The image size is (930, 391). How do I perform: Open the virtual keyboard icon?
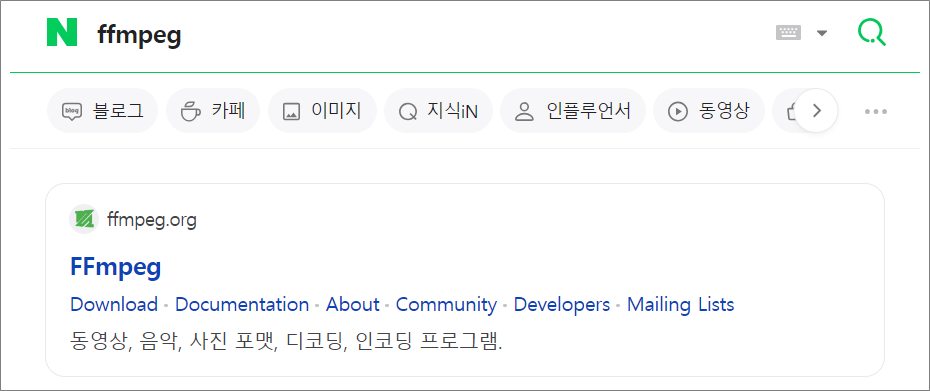click(x=788, y=33)
